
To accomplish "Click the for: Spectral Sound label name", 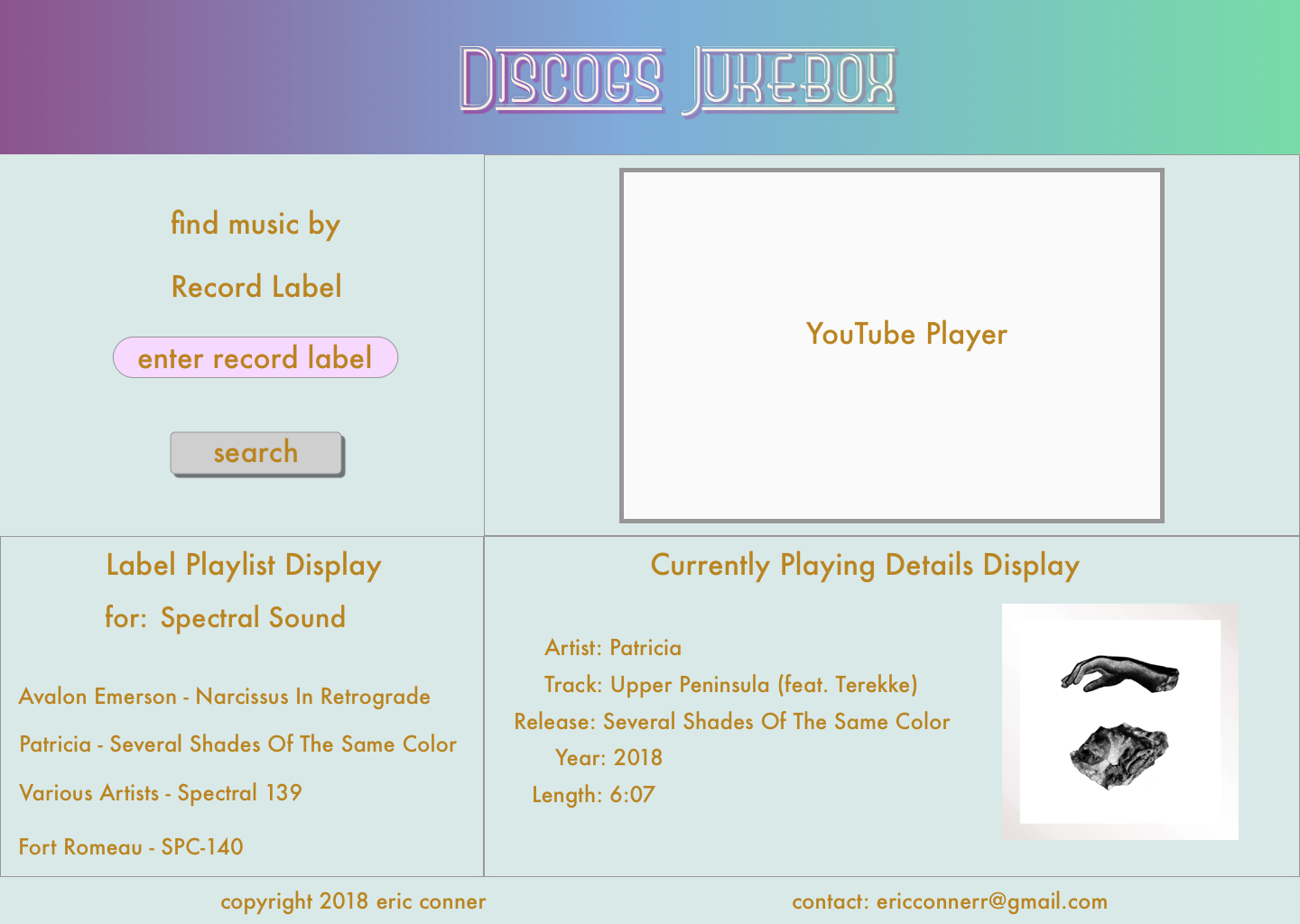I will 225,618.
